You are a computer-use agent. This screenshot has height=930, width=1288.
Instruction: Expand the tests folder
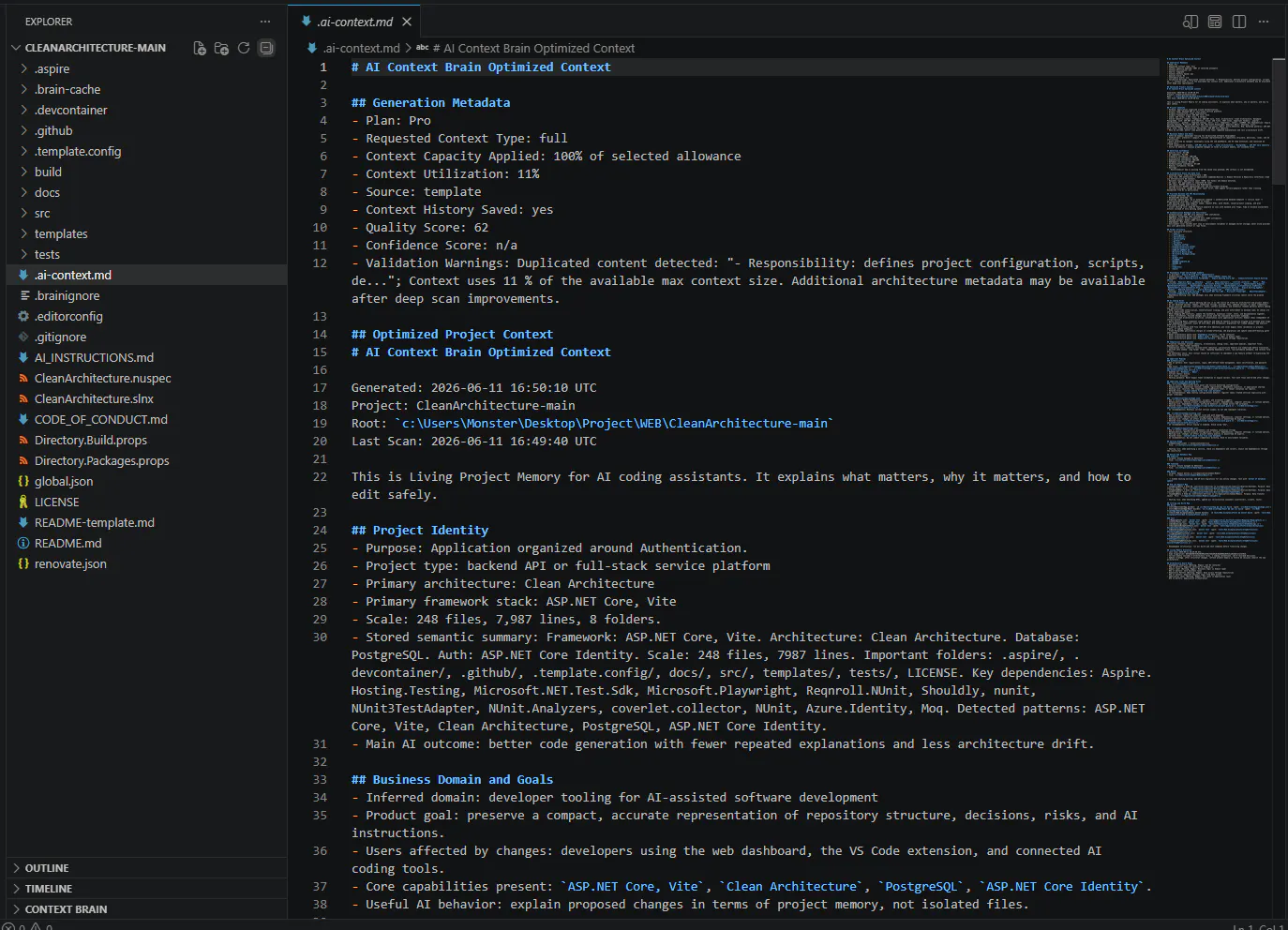(x=23, y=254)
